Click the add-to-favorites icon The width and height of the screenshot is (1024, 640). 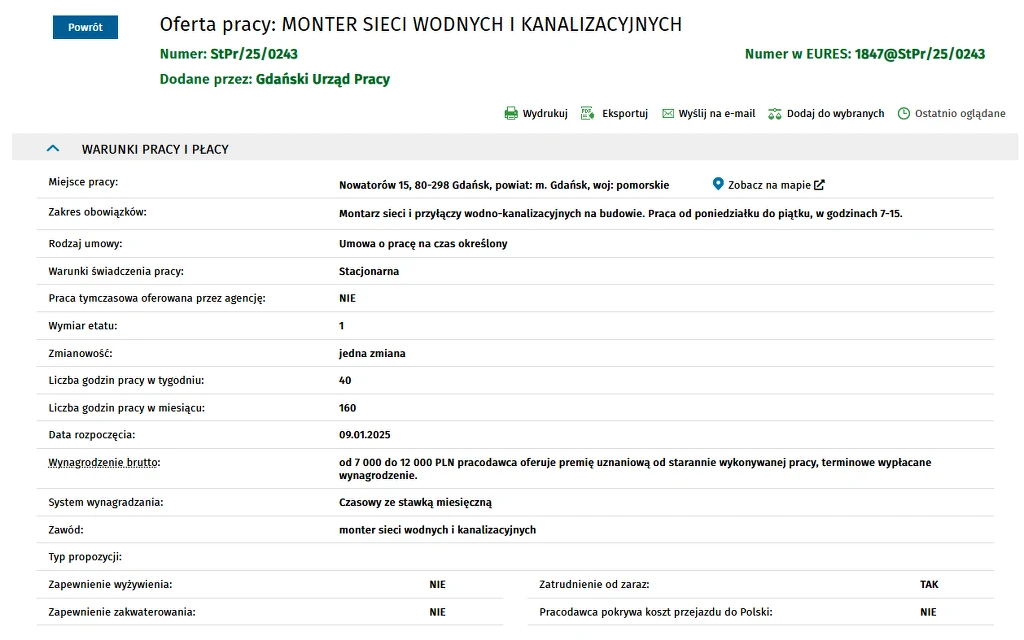(x=774, y=114)
